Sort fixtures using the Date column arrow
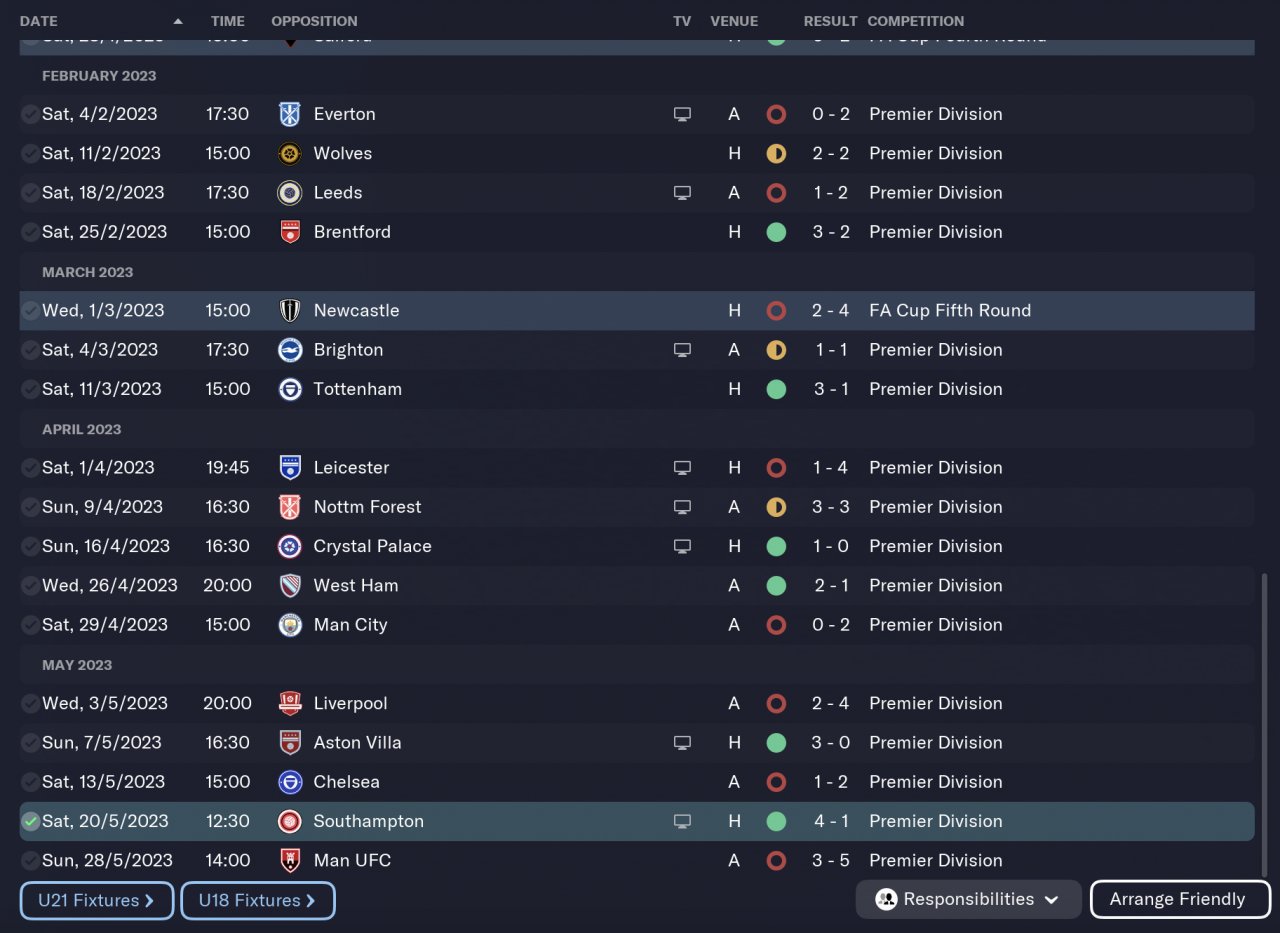 coord(178,21)
